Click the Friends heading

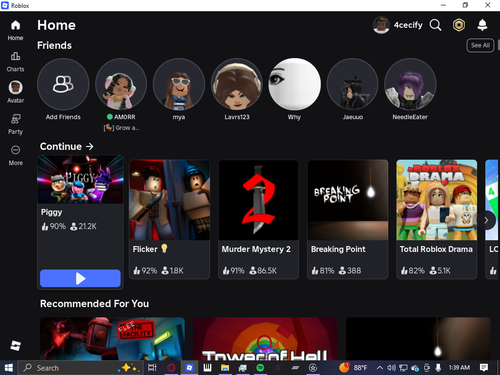(54, 45)
